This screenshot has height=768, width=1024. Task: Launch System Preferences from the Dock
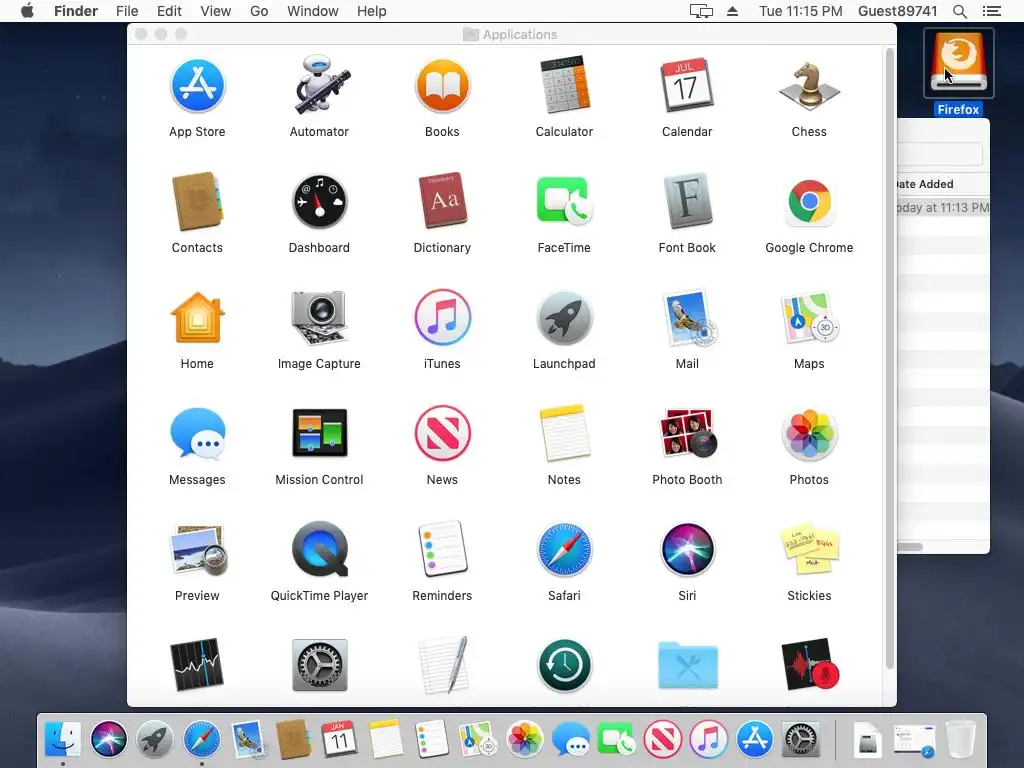click(801, 739)
